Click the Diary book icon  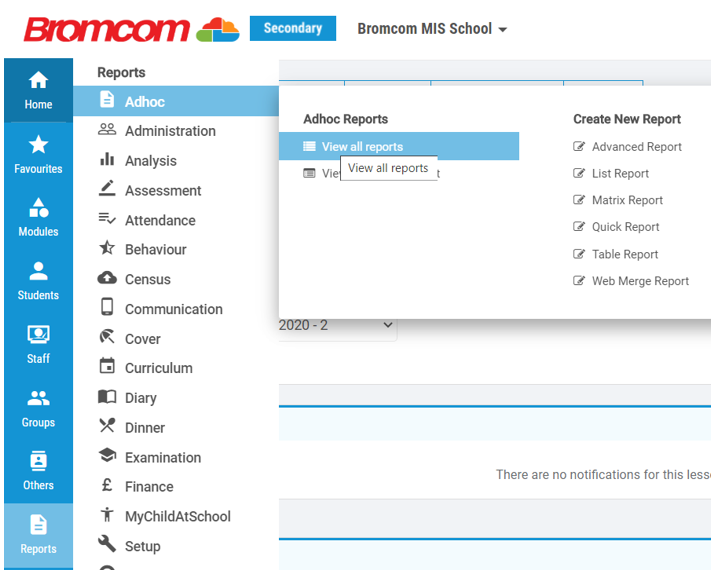click(x=107, y=396)
